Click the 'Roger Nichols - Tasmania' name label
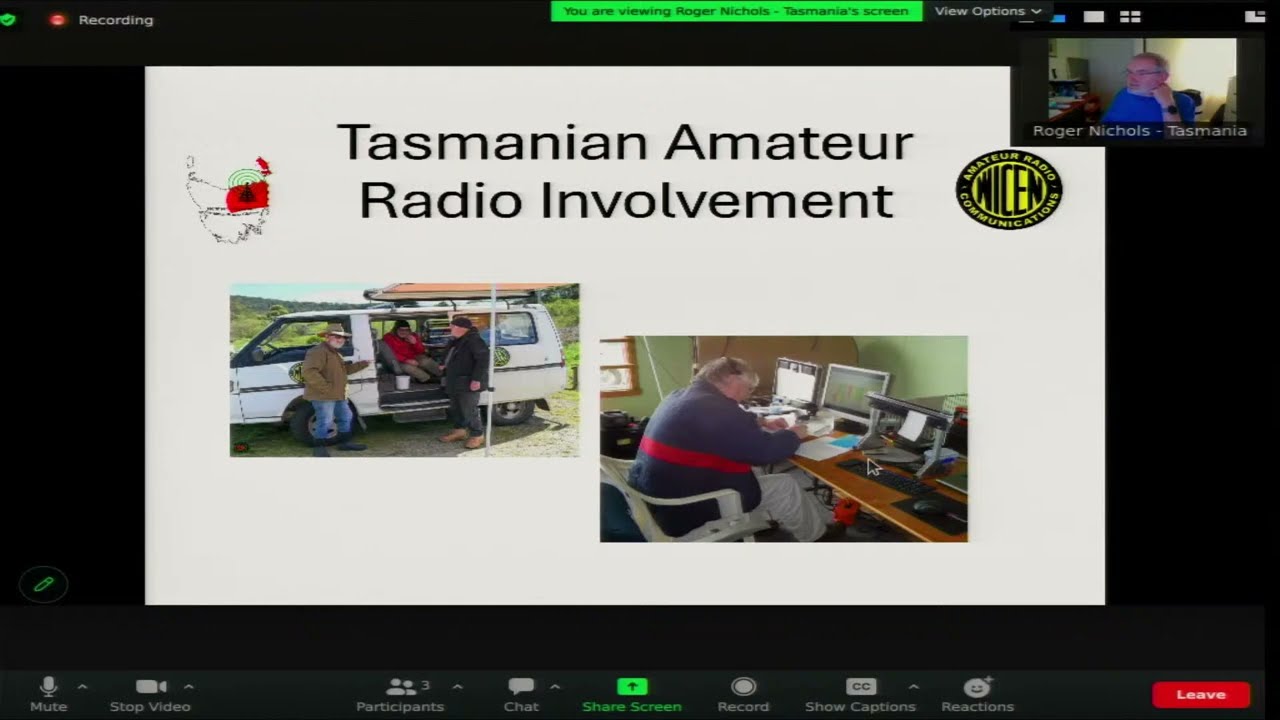This screenshot has width=1280, height=720. tap(1139, 131)
